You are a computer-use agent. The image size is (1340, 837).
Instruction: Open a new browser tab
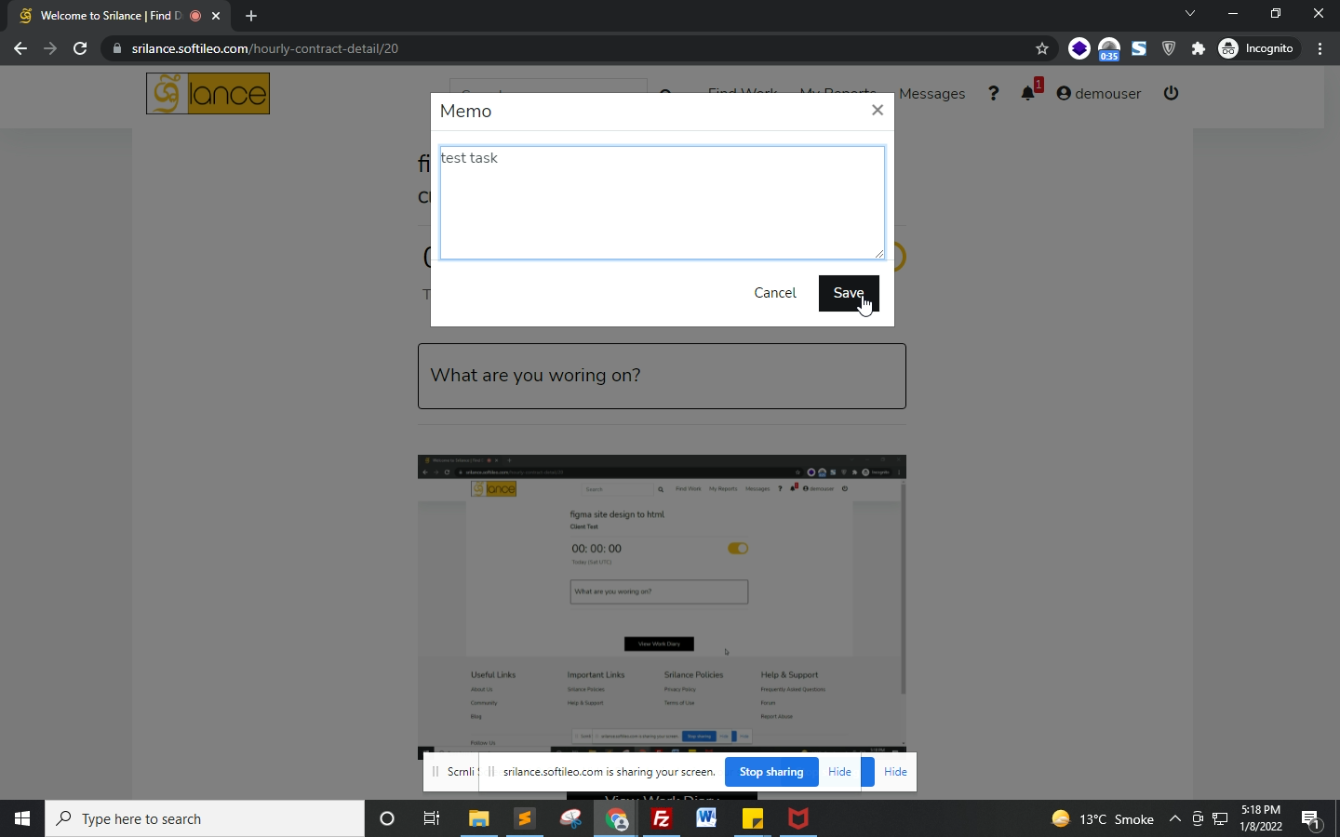point(251,16)
